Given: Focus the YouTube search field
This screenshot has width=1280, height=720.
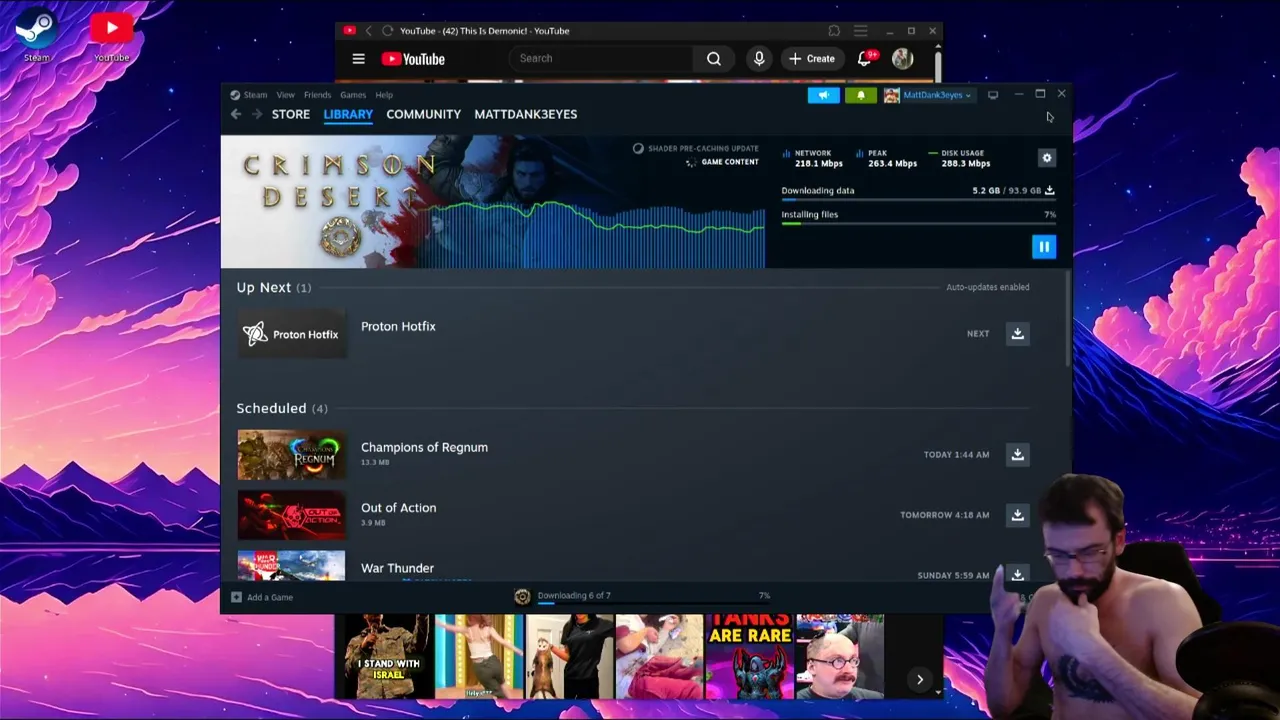Looking at the screenshot, I should tap(603, 58).
